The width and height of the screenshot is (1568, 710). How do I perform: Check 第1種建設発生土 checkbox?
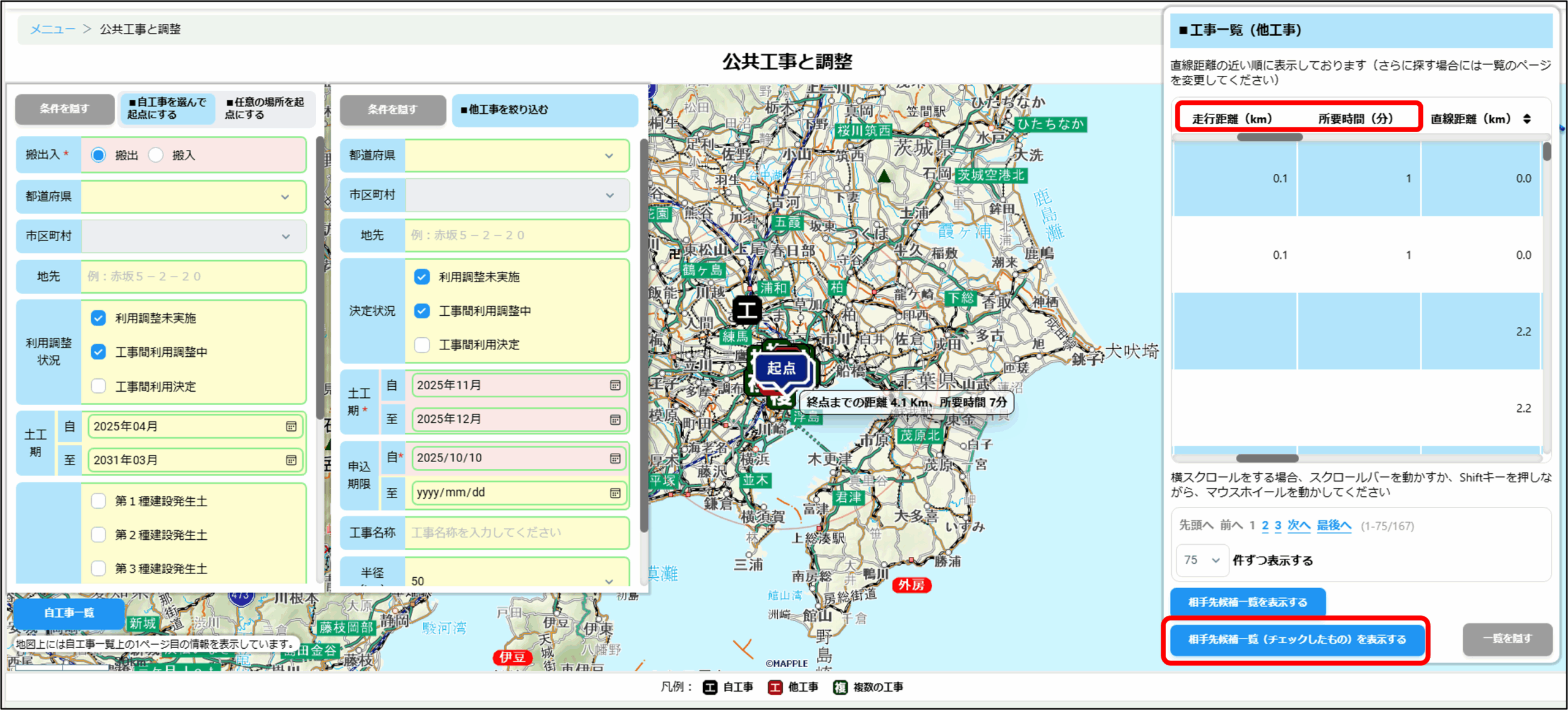click(x=99, y=501)
